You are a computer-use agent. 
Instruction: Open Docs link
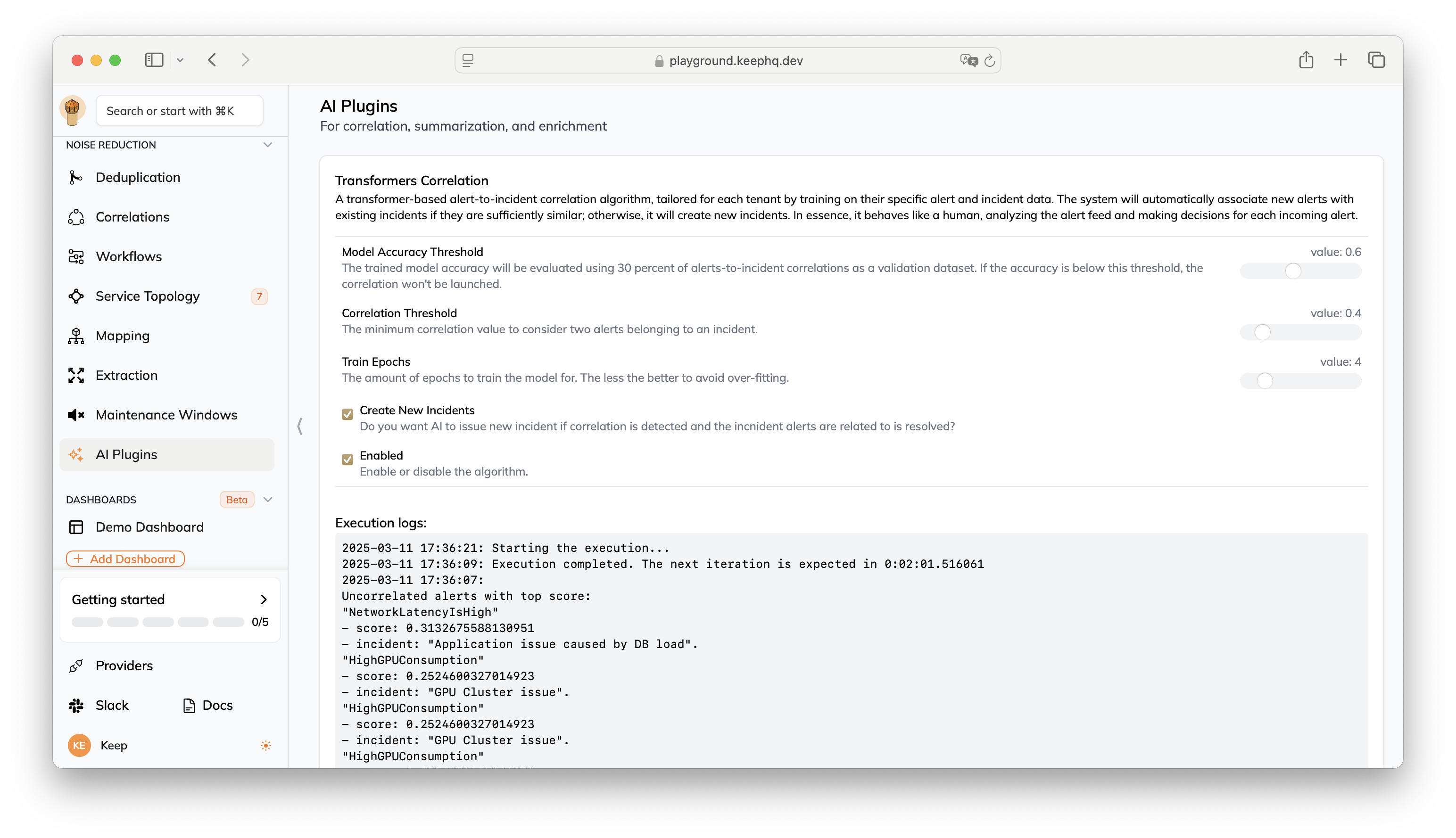(x=208, y=706)
